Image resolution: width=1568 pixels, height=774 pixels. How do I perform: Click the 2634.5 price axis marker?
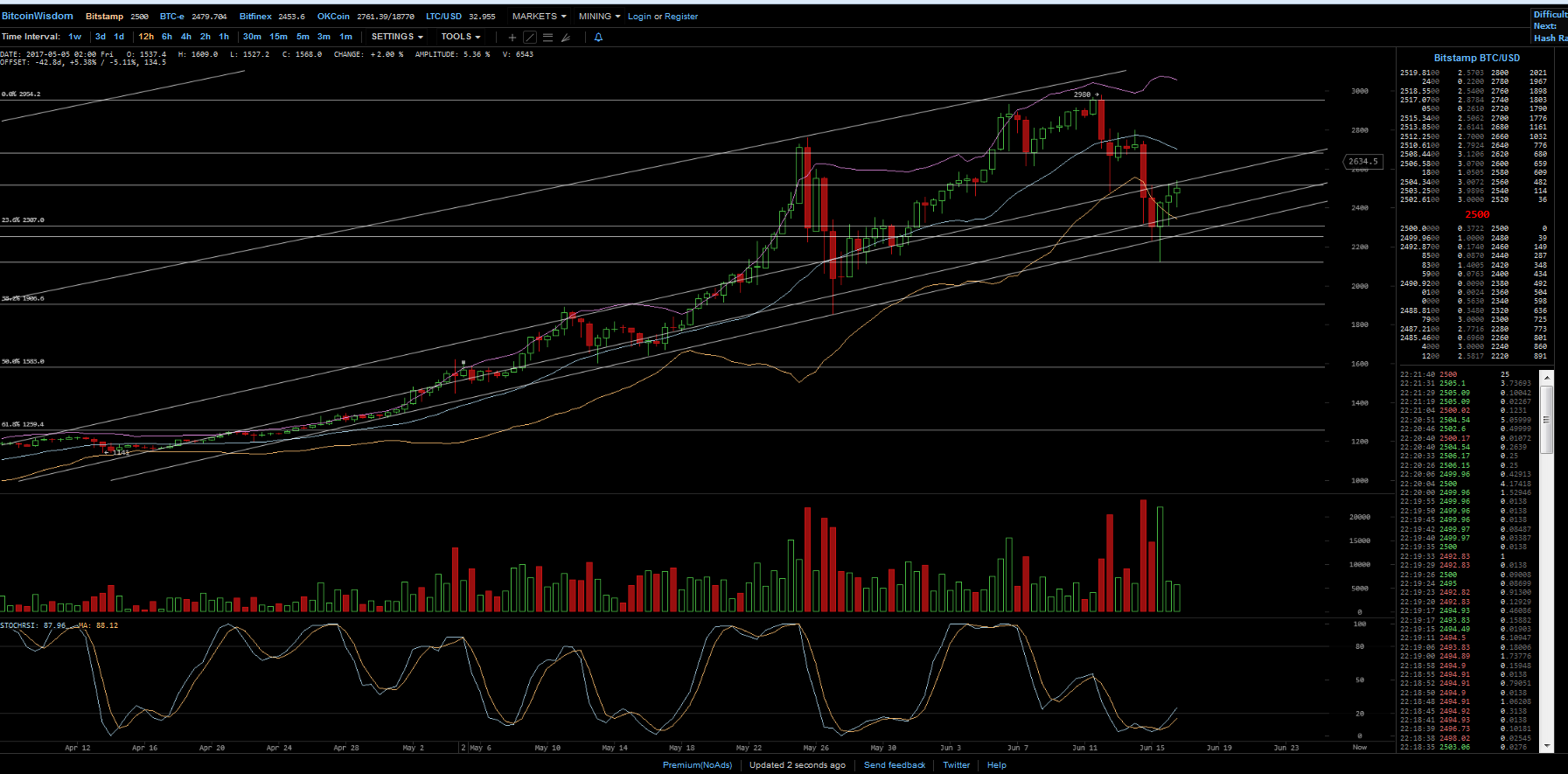[1362, 161]
